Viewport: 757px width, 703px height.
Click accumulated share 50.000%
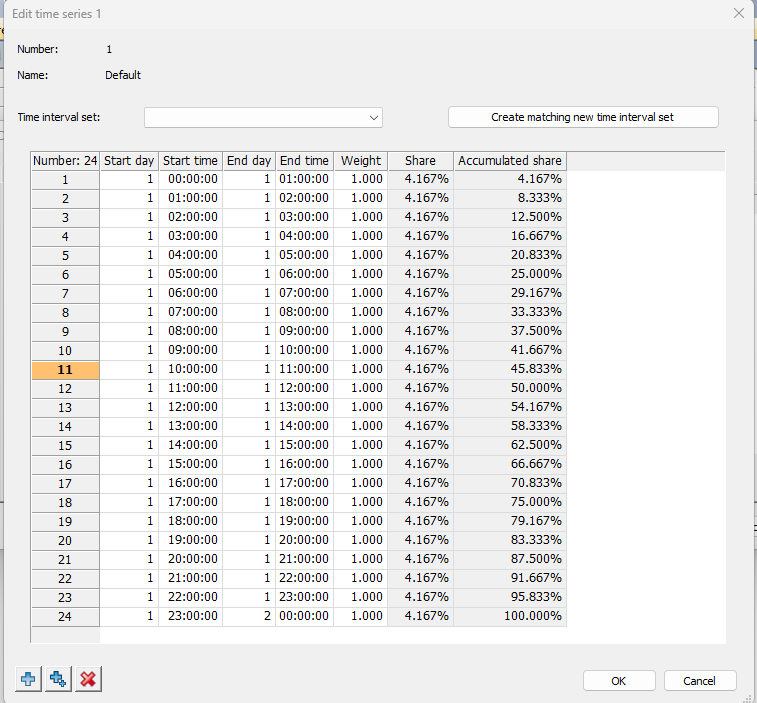[x=510, y=388]
